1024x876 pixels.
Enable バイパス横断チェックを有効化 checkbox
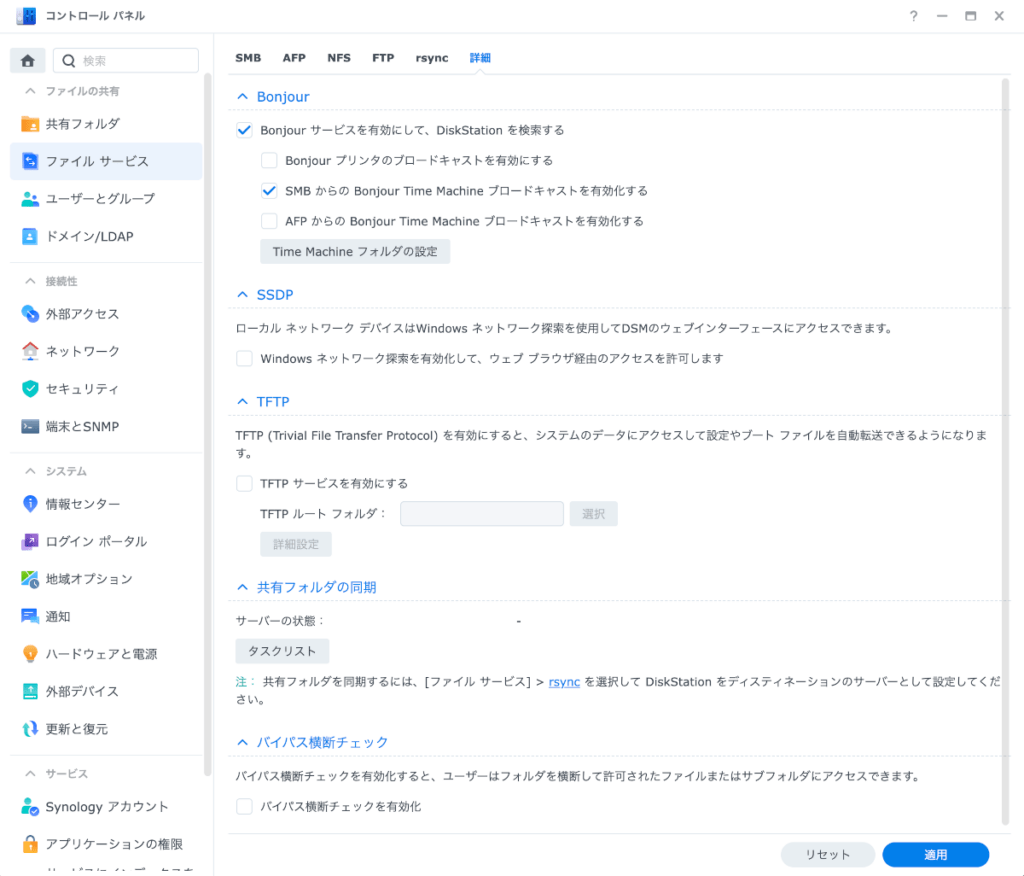(244, 806)
